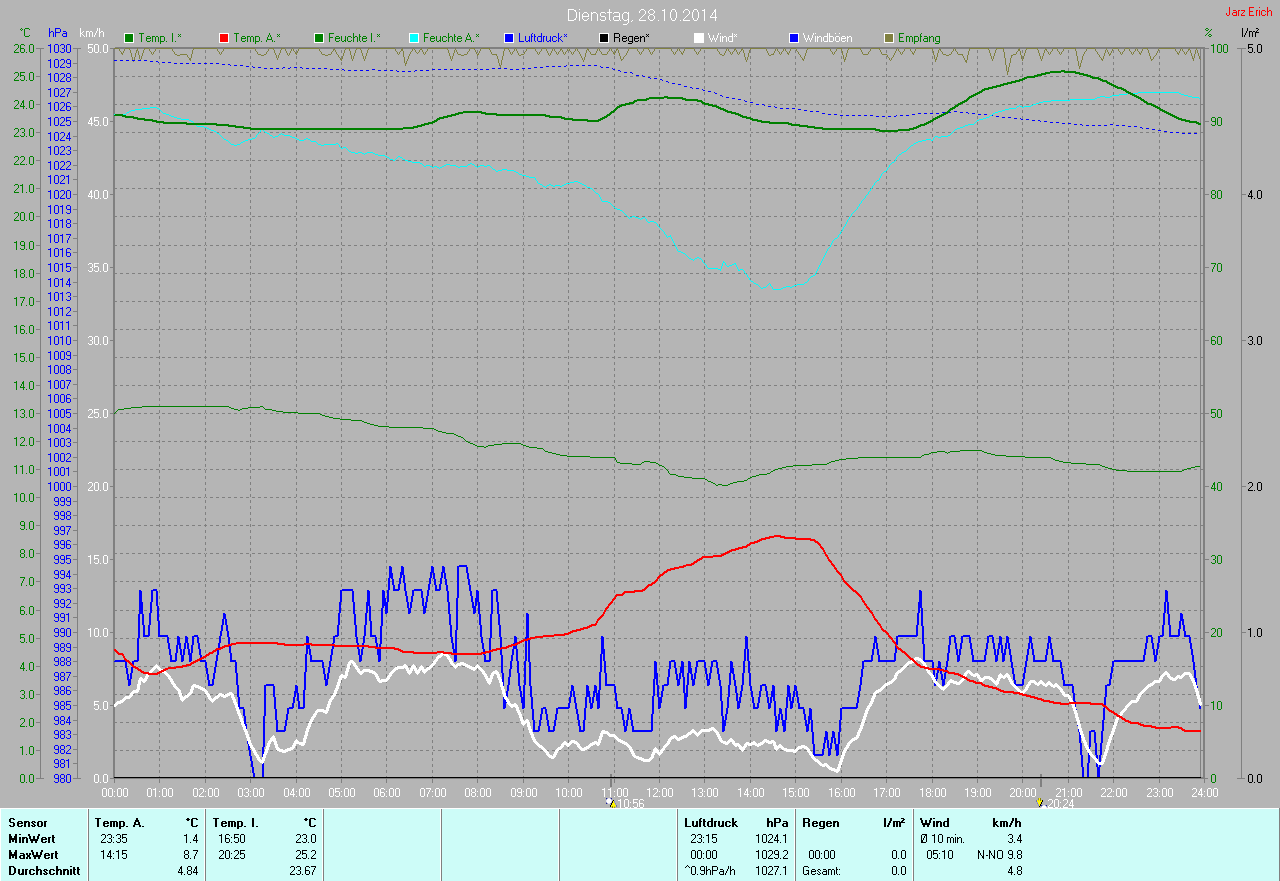Screen dimensions: 1280x881
Task: Click the pressure minimum value '1024.1'
Action: [771, 839]
